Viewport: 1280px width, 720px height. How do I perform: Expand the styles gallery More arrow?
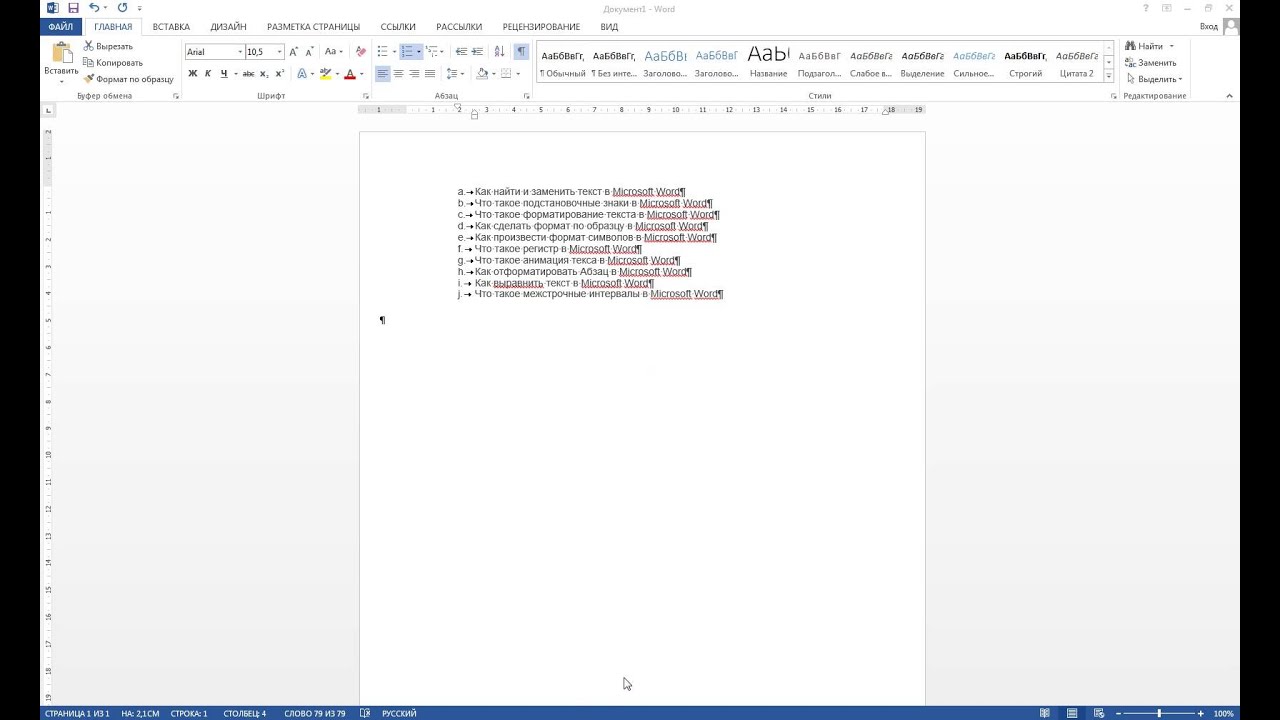(1109, 78)
